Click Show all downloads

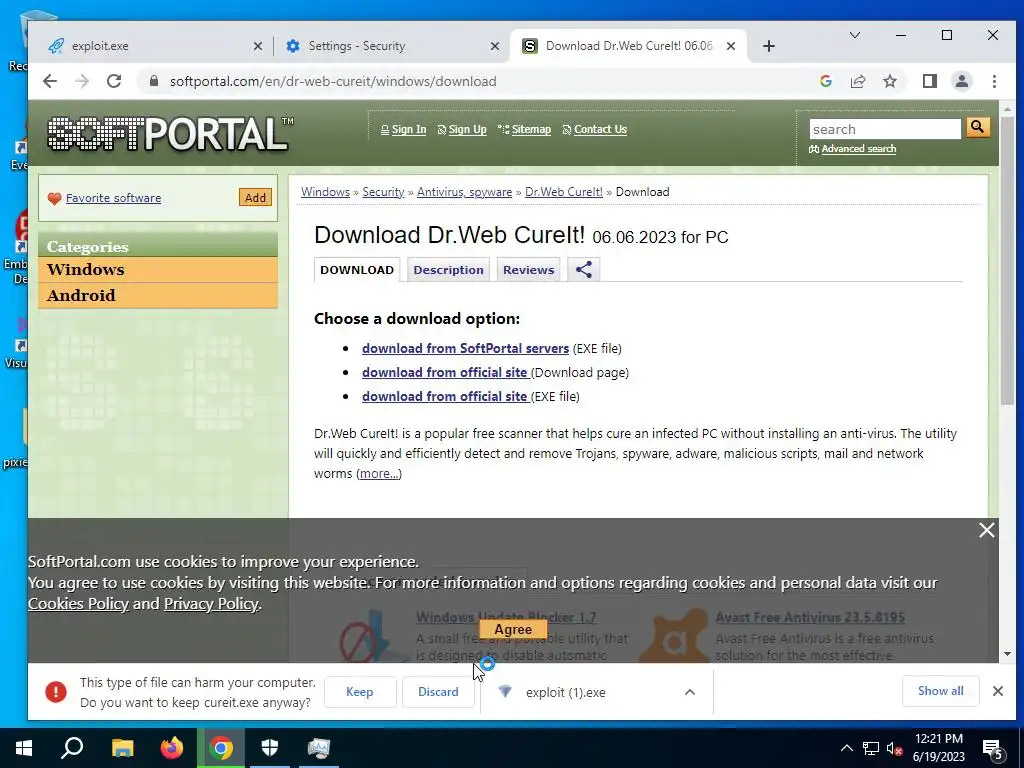940,691
